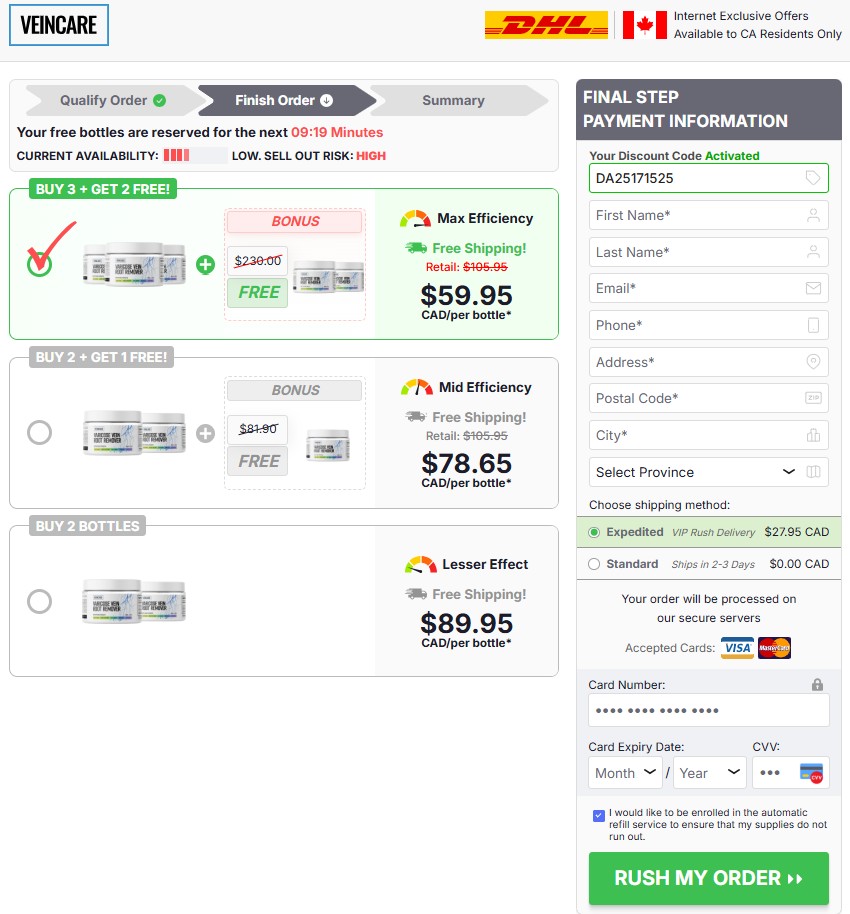Select the Buy 2 Bottles package
The image size is (850, 914).
click(x=40, y=601)
